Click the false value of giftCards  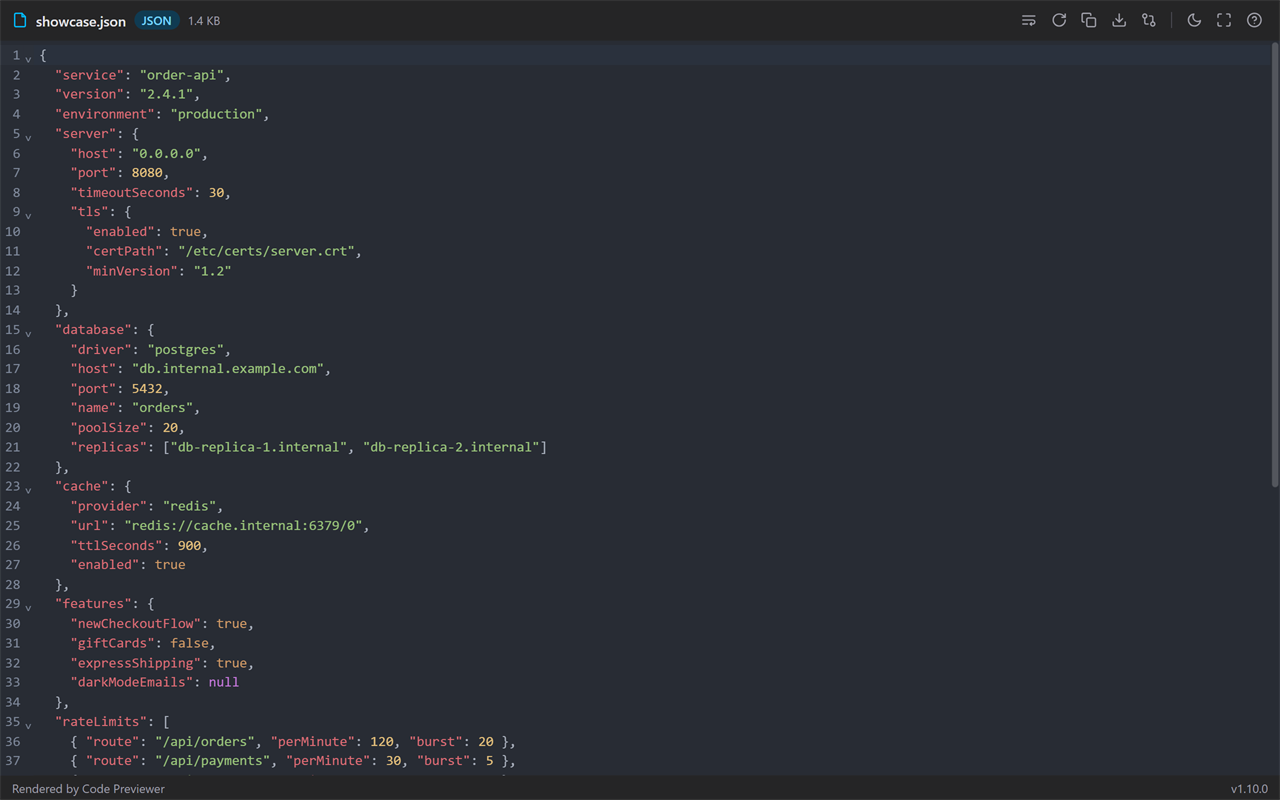[x=189, y=643]
